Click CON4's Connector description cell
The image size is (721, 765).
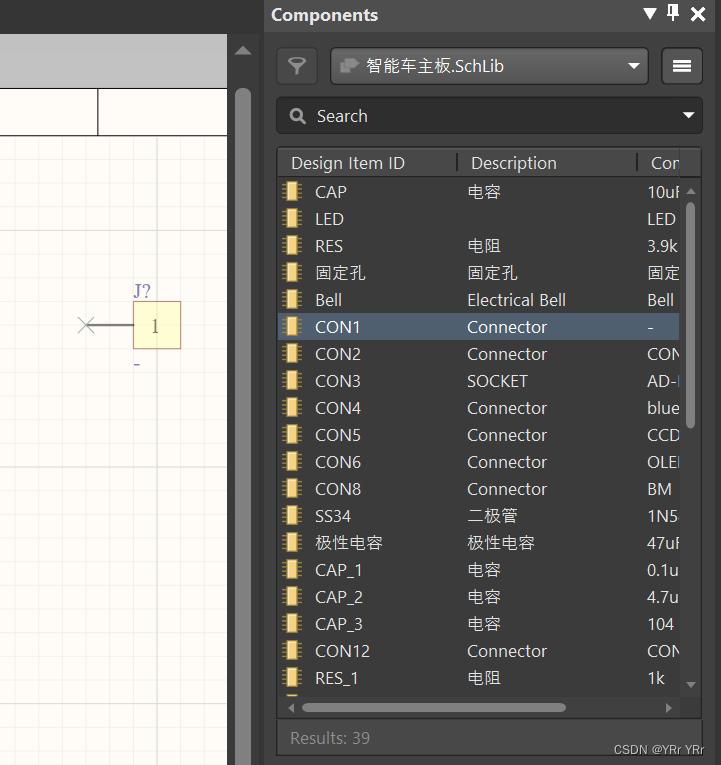coord(507,408)
